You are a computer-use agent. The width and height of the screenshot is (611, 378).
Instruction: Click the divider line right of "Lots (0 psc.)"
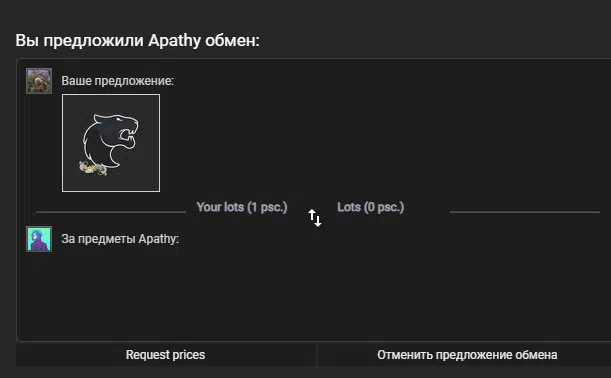click(525, 212)
